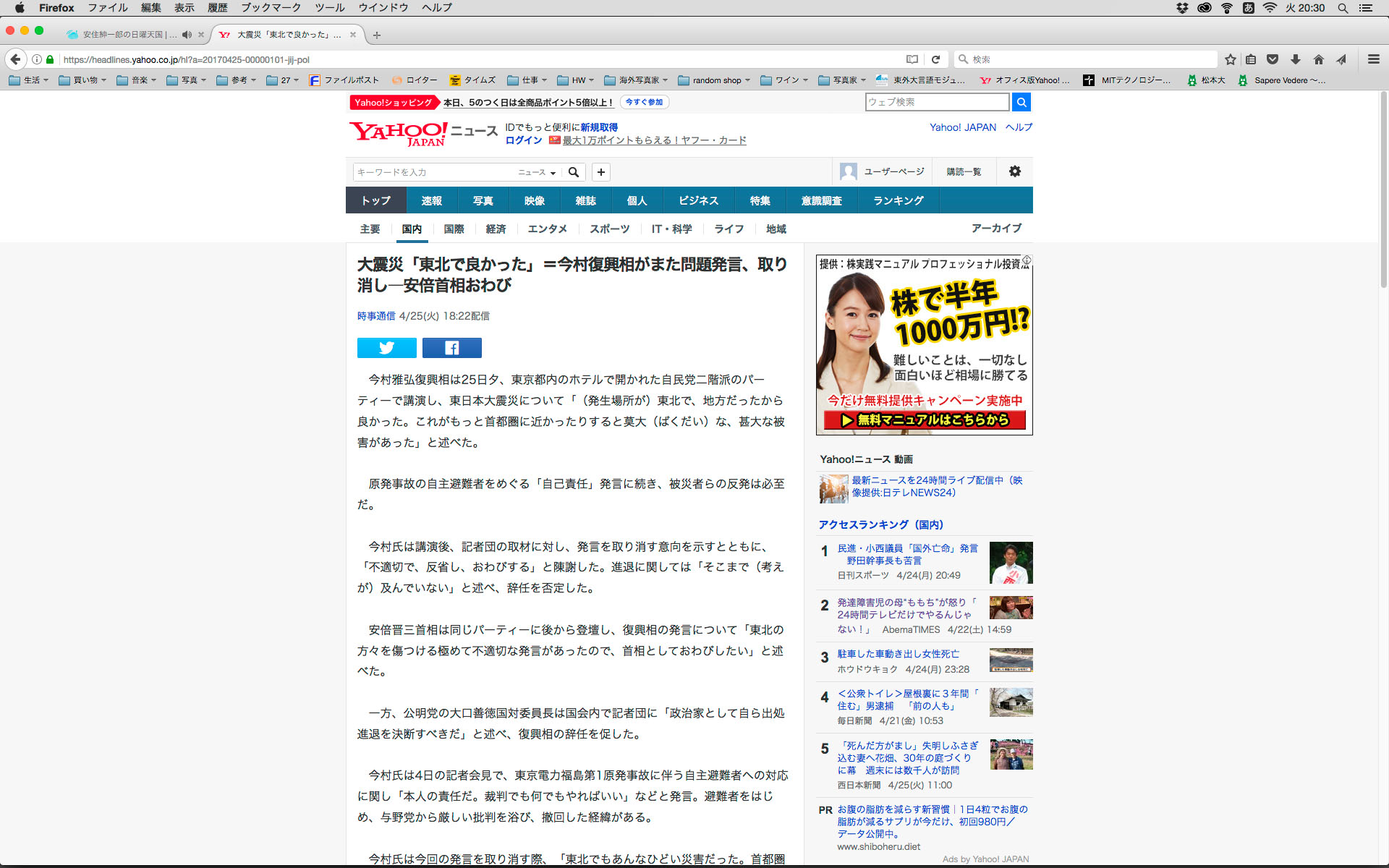
Task: Go to the Firefox home page icon
Action: pyautogui.click(x=1318, y=59)
